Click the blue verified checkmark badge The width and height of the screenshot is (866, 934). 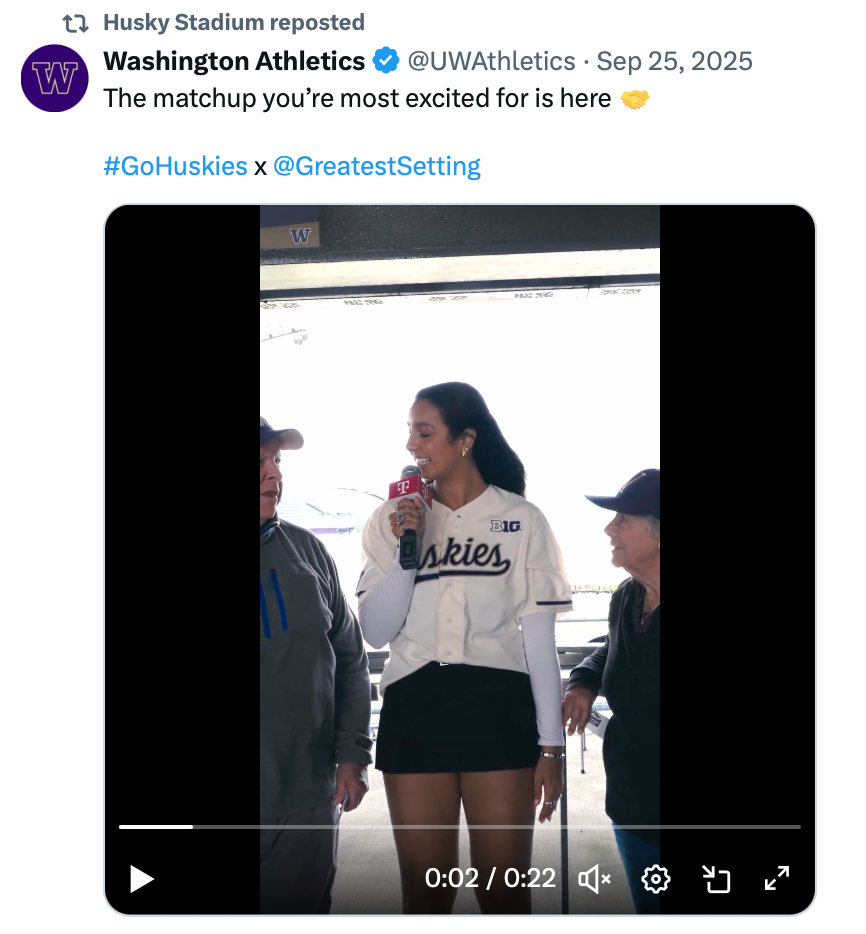385,61
